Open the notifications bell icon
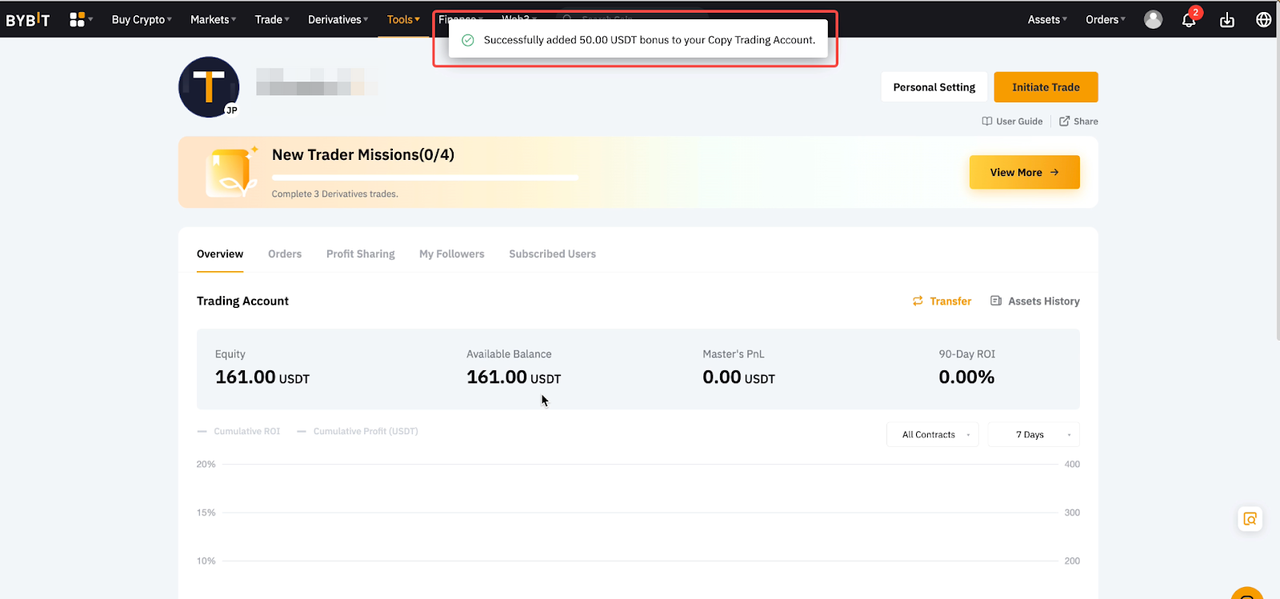The image size is (1280, 599). 1189,20
